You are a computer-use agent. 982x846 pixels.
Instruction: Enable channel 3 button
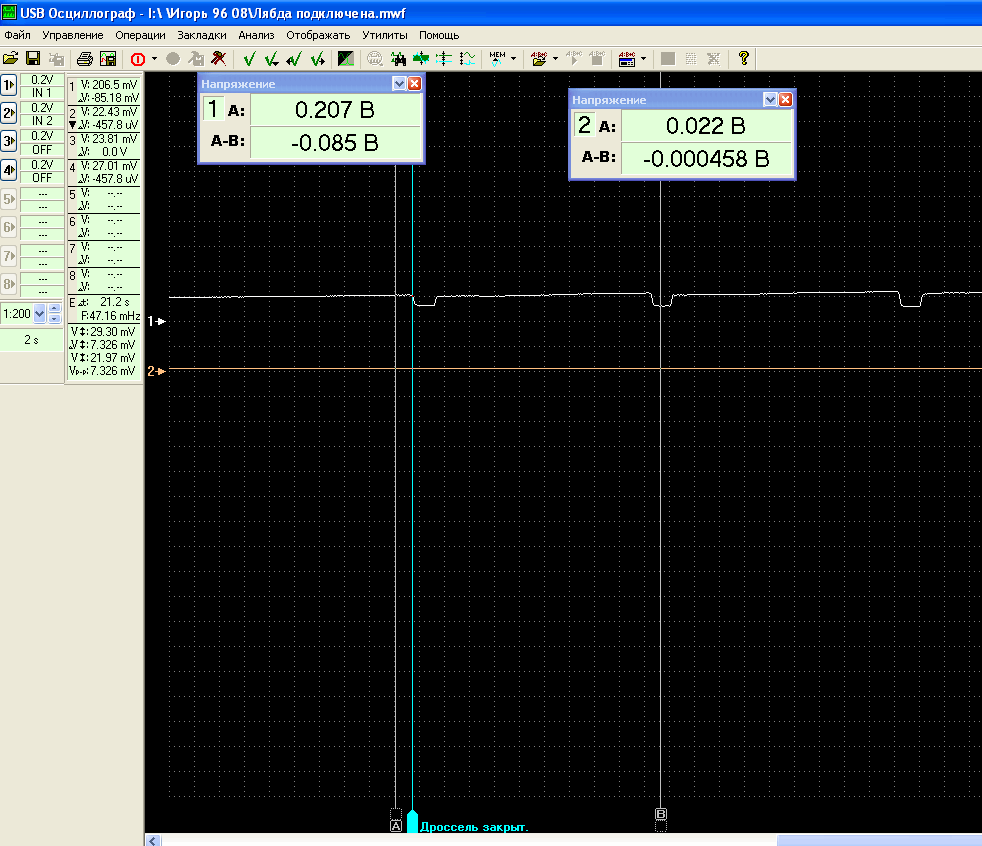tap(9, 141)
